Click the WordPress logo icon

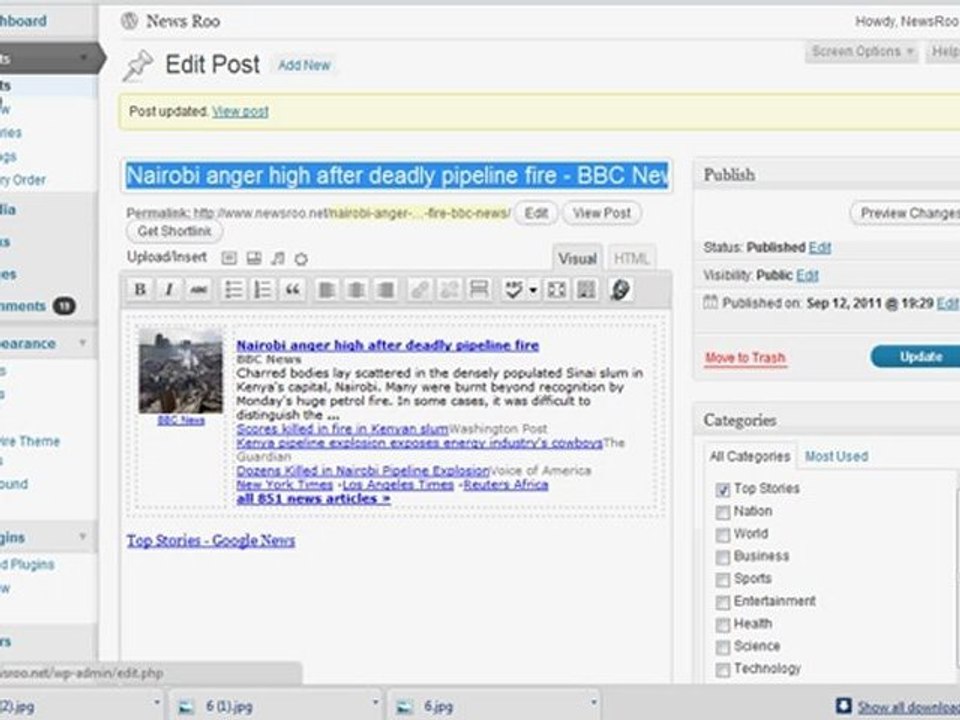(129, 21)
